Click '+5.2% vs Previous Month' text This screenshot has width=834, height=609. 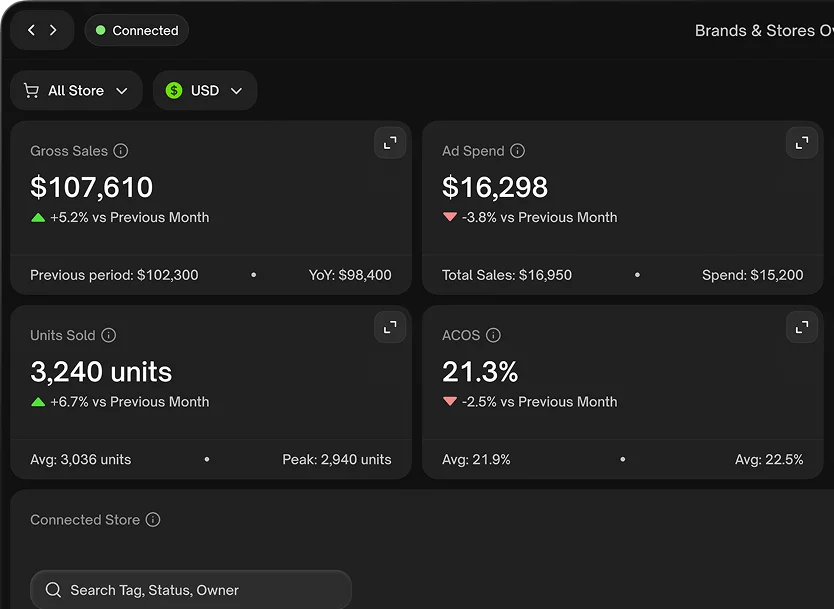129,218
